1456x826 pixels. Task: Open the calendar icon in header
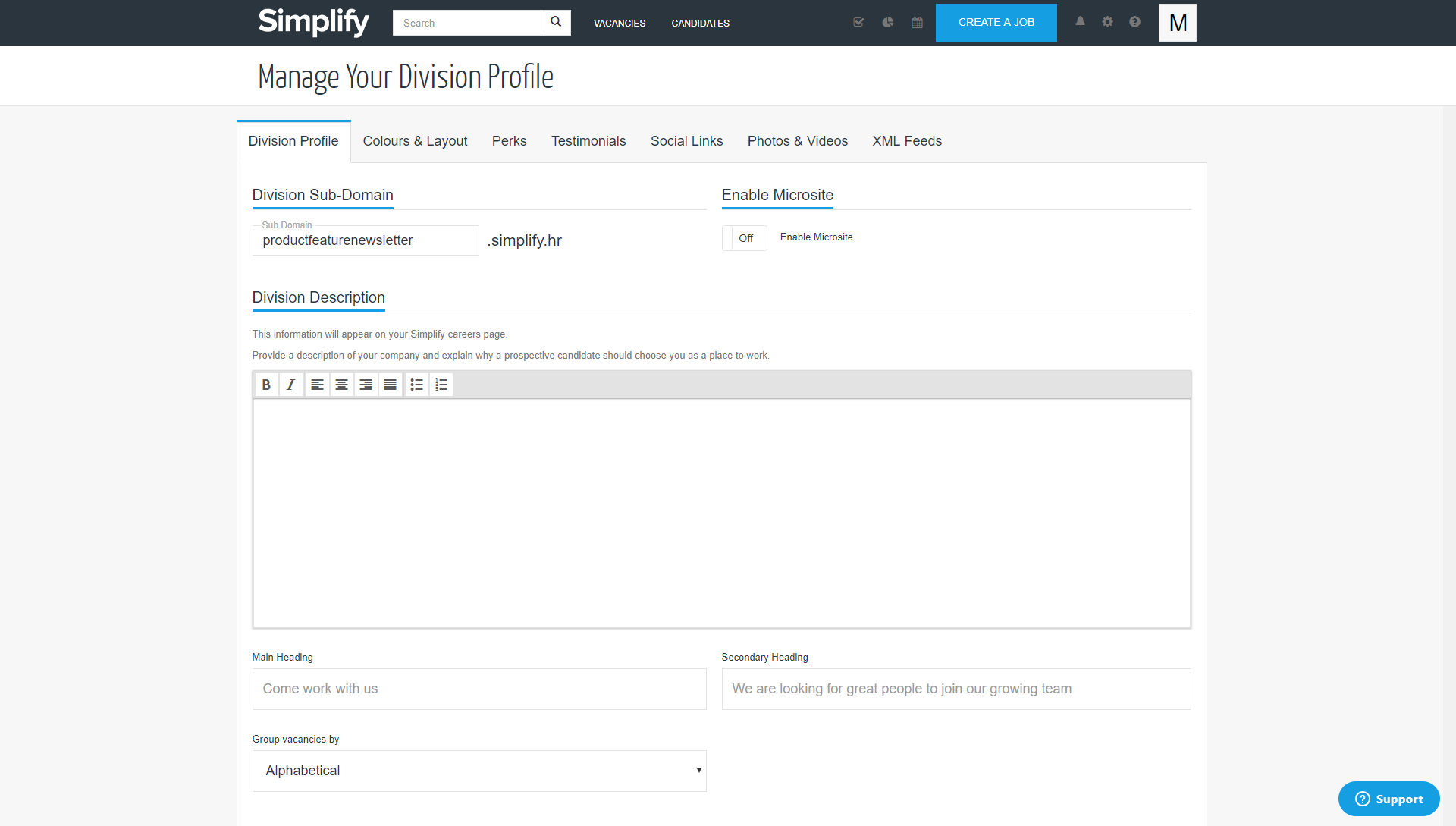[x=918, y=22]
